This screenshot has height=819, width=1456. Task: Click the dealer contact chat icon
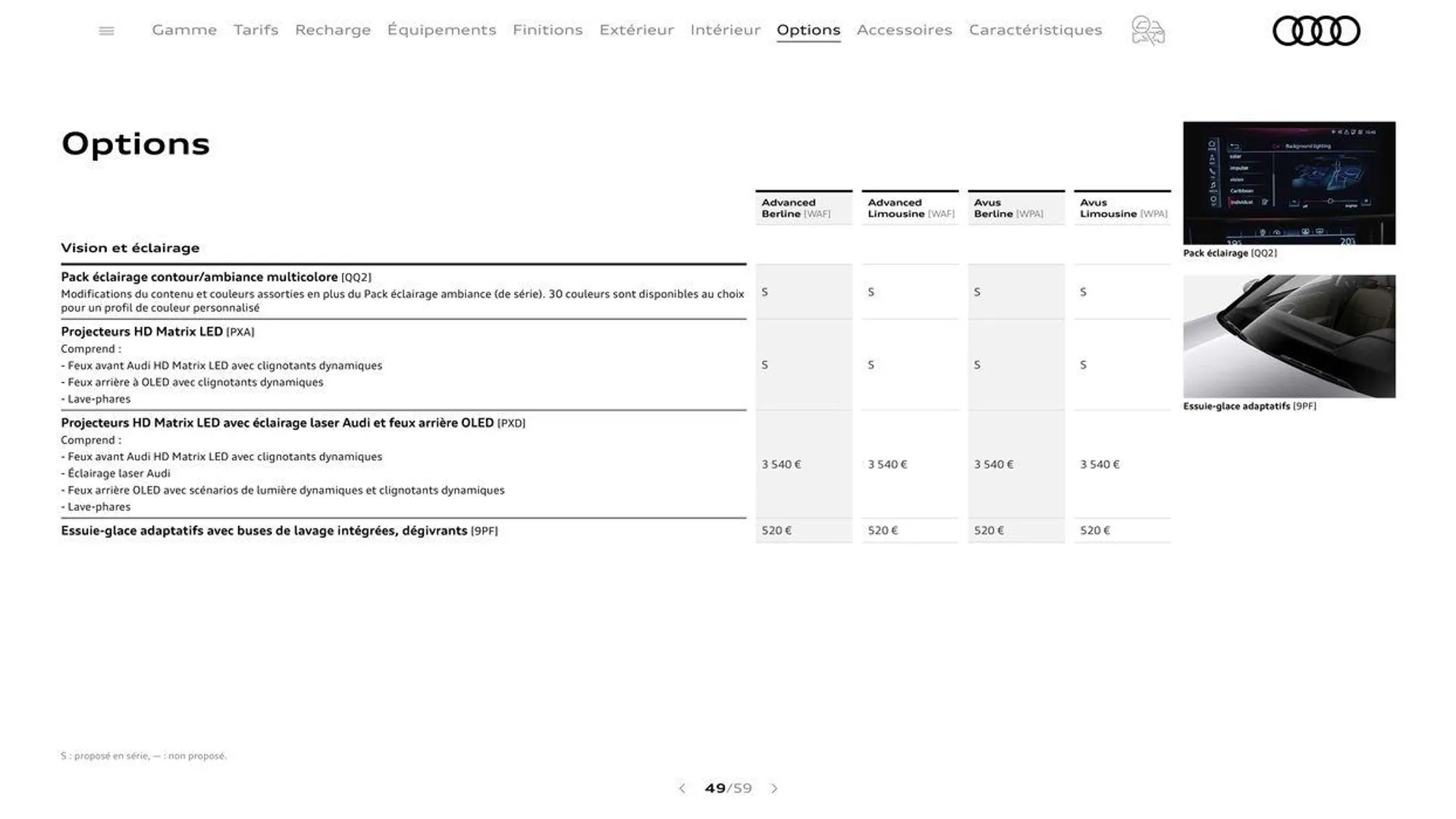[1147, 31]
